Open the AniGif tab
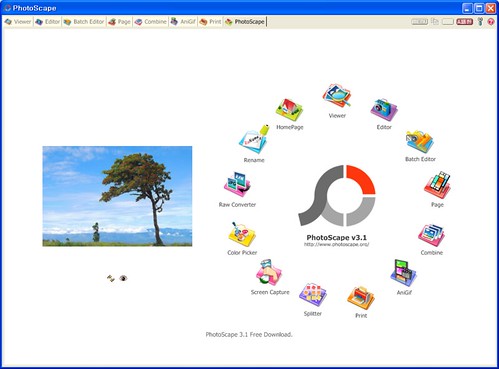Image resolution: width=499 pixels, height=369 pixels. 183,22
